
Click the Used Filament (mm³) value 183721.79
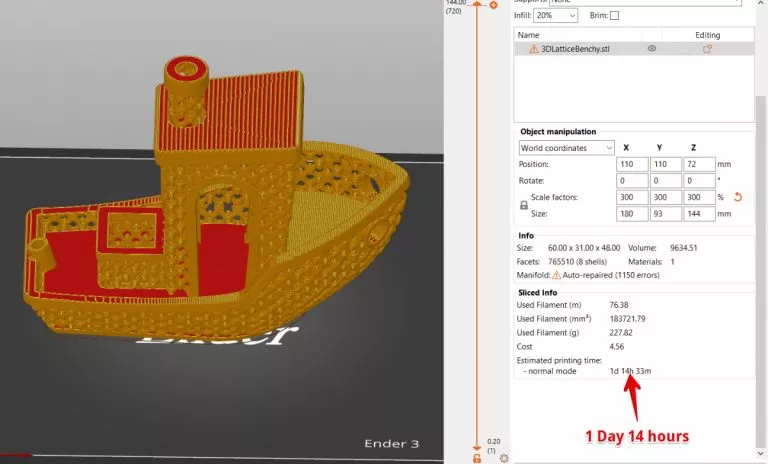point(627,319)
